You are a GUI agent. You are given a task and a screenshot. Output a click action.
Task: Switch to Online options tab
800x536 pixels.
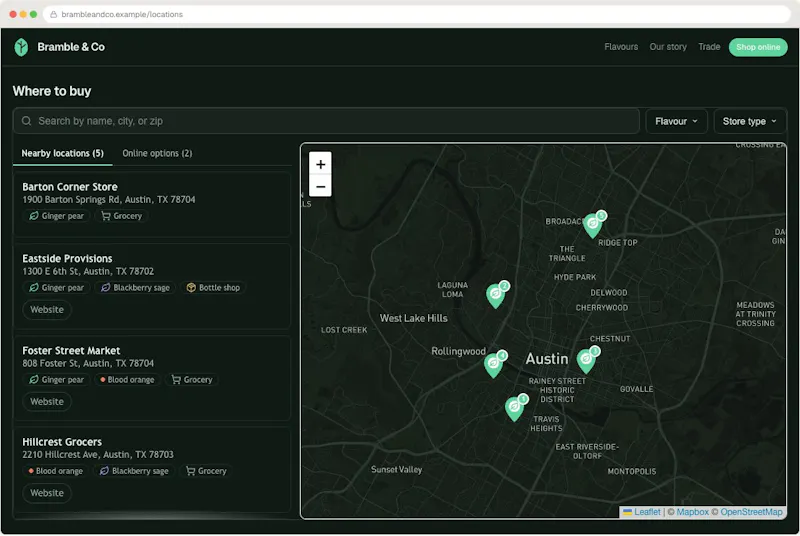157,154
